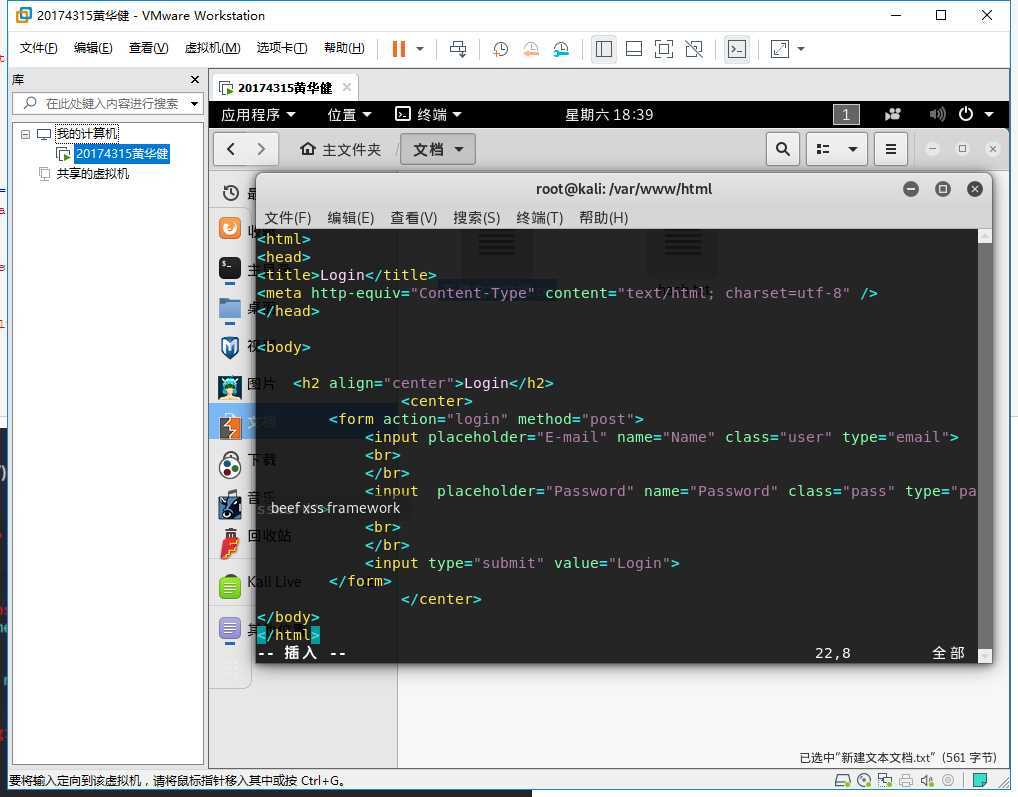The height and width of the screenshot is (797, 1018).
Task: Open VMware 帮助(H) menu
Action: tap(344, 48)
